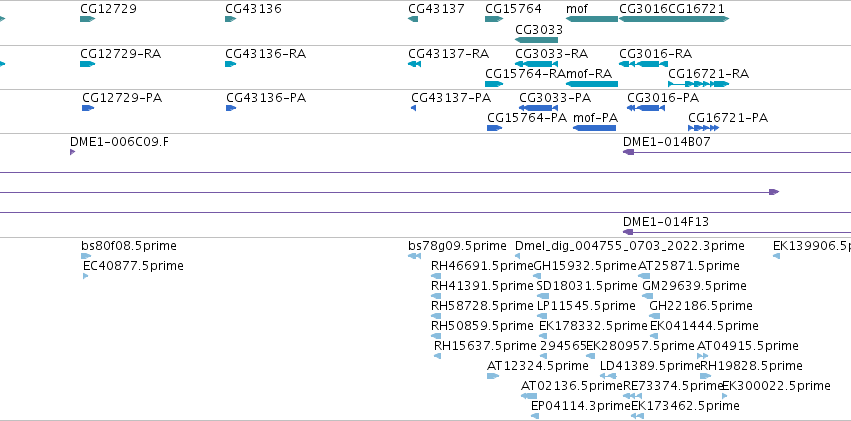Image resolution: width=851 pixels, height=421 pixels.
Task: Click the CG43137-PA protein label
Action: (x=451, y=98)
